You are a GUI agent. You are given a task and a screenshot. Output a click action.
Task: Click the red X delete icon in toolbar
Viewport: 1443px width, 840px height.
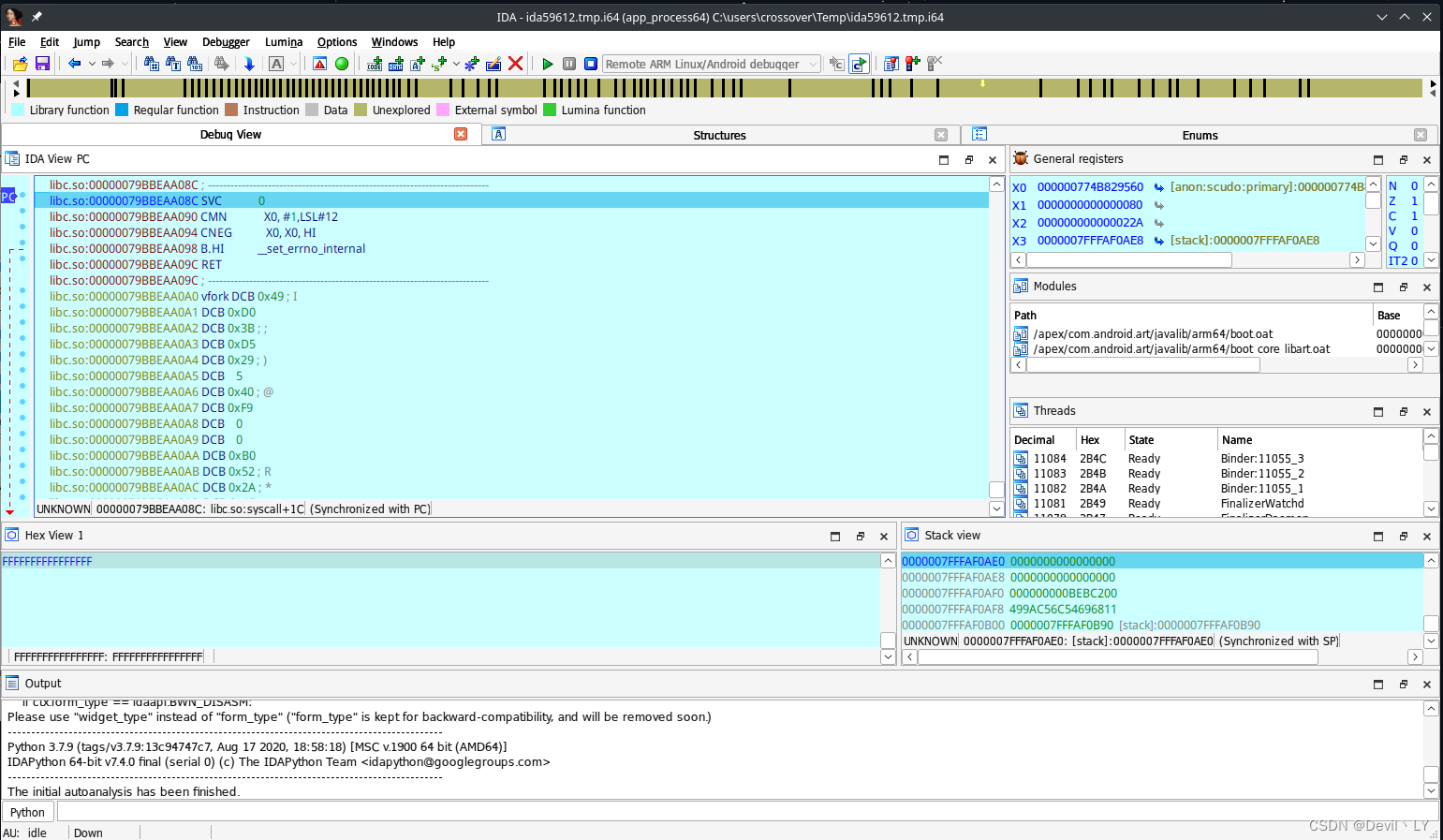click(x=515, y=64)
